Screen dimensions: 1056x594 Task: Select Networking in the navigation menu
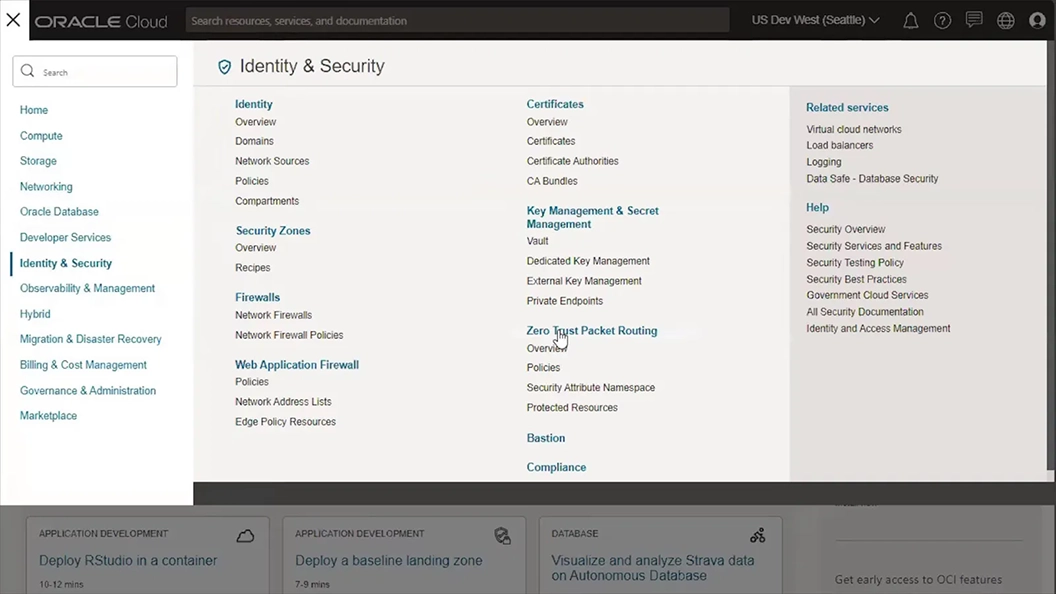pyautogui.click(x=46, y=187)
